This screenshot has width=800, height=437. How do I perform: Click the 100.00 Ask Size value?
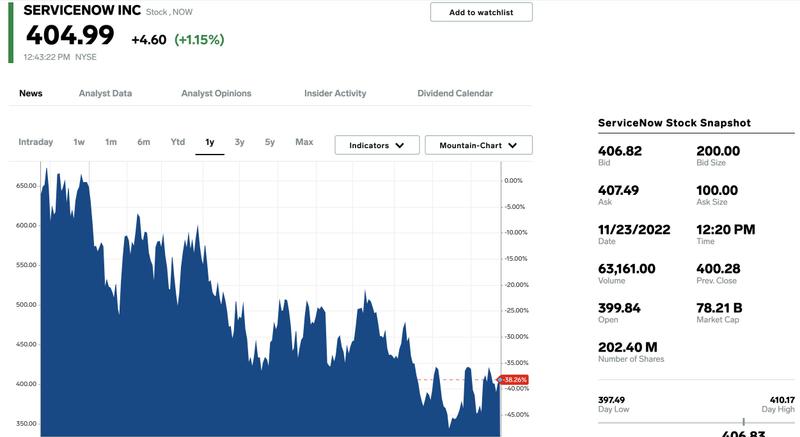717,190
